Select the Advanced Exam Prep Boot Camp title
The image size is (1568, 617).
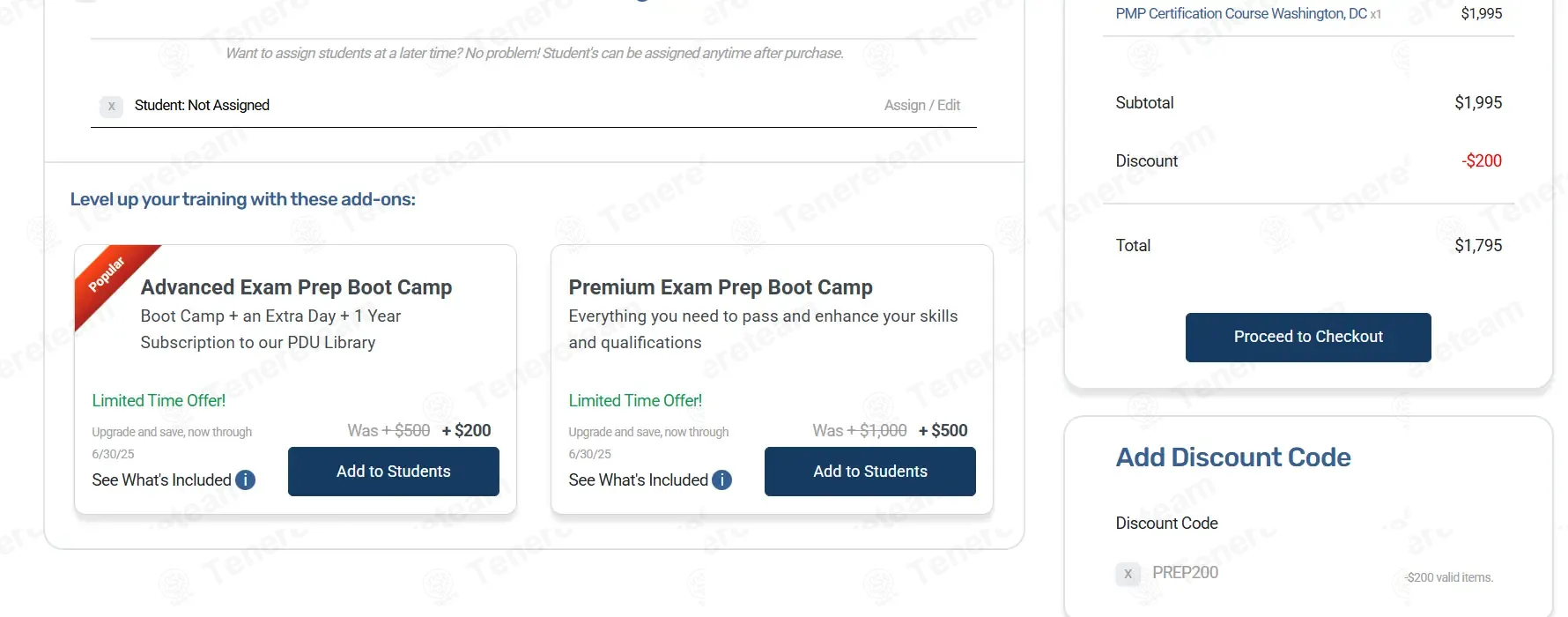(x=296, y=287)
